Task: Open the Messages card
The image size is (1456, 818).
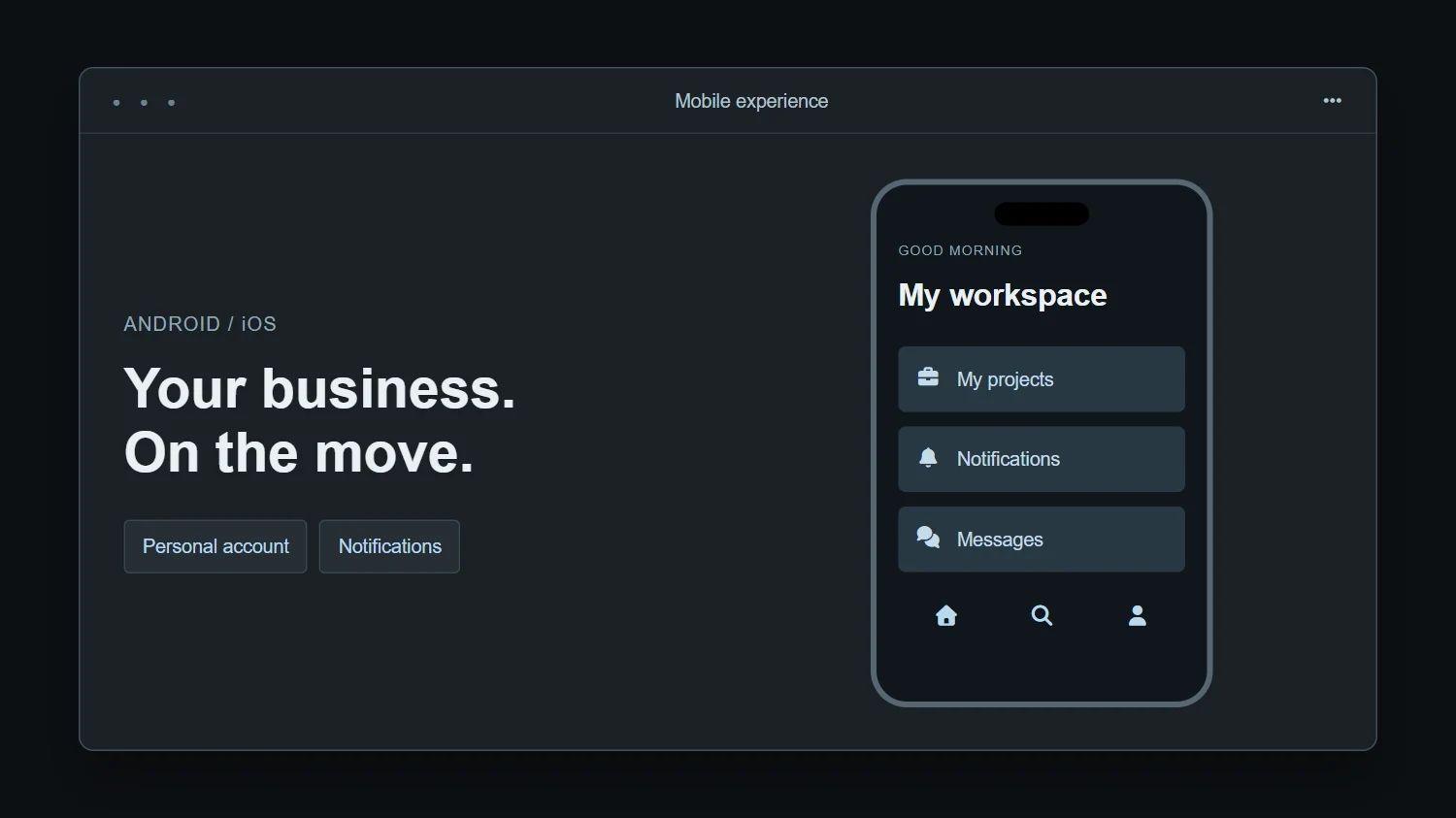Action: pos(1042,540)
